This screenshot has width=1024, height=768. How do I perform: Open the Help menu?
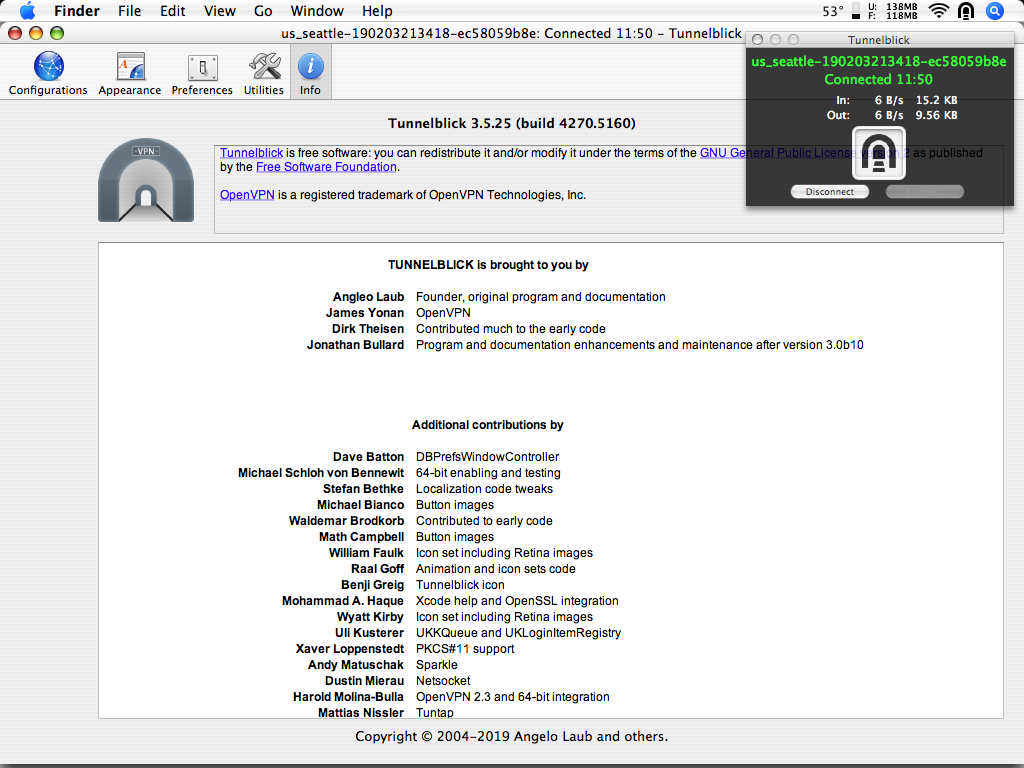(377, 11)
